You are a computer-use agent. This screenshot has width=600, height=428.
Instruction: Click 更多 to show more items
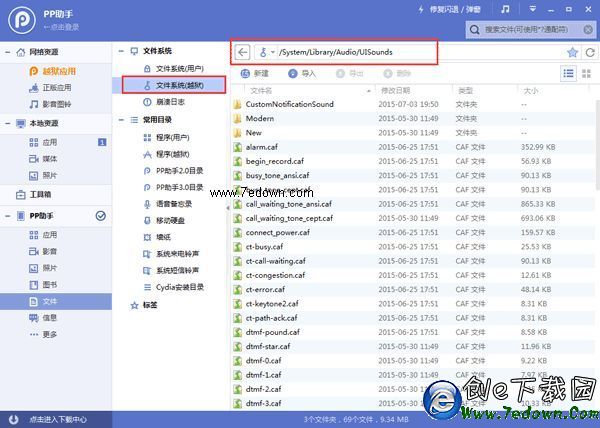point(43,334)
